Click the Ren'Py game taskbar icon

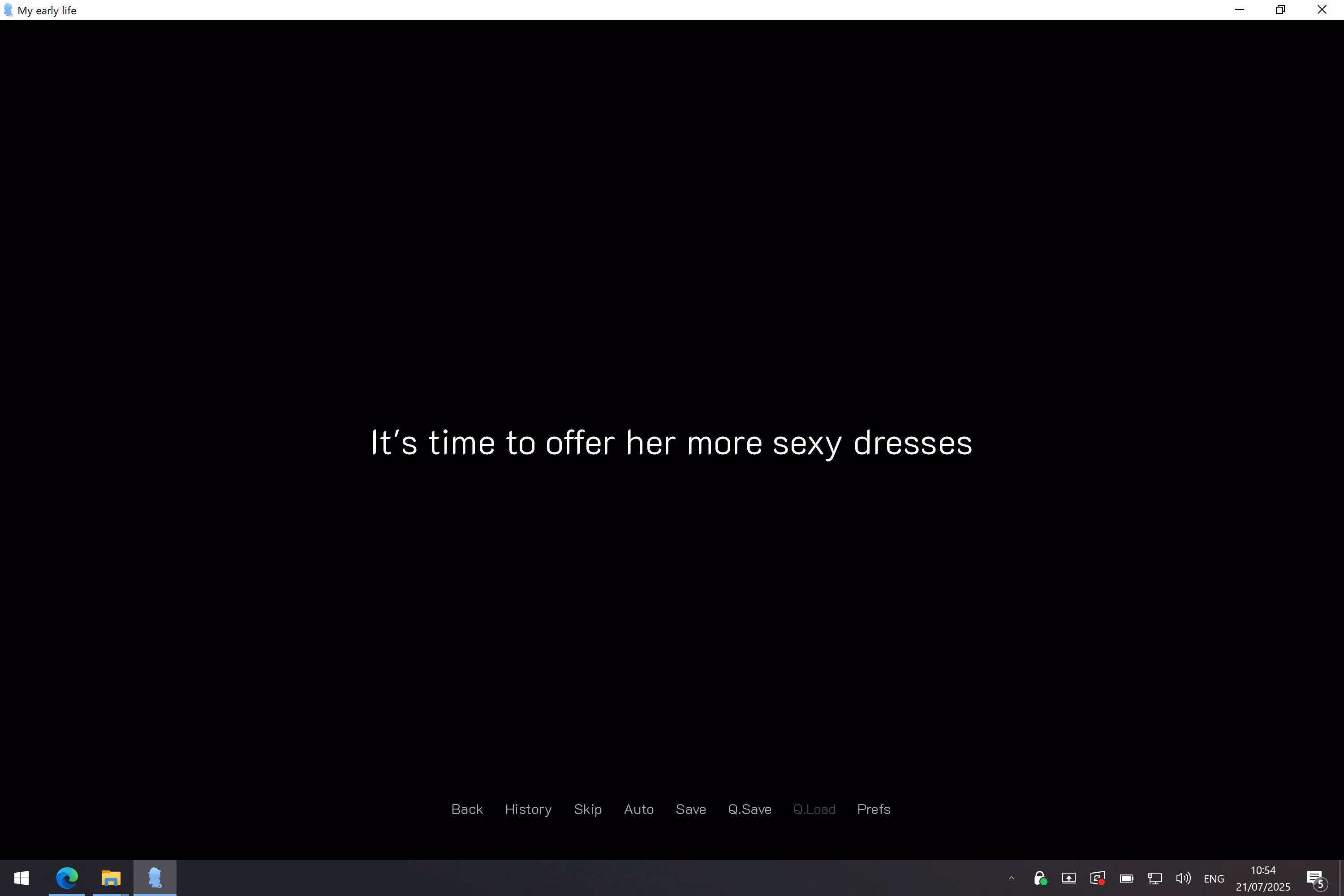point(155,878)
